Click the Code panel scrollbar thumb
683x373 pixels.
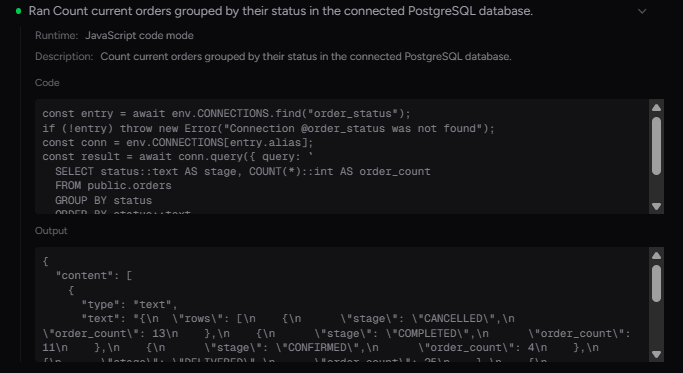pyautogui.click(x=656, y=146)
